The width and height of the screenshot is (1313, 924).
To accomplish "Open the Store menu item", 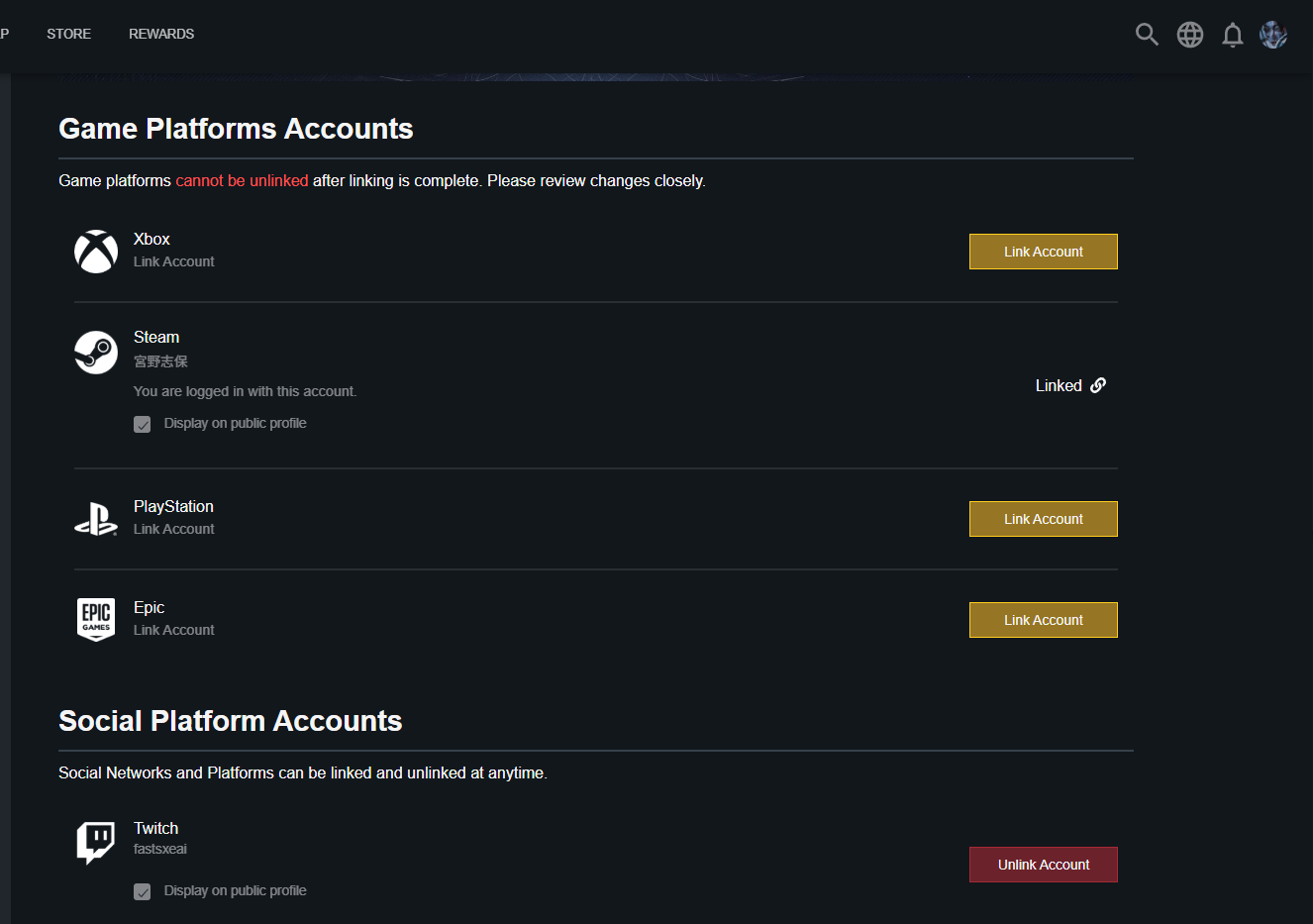I will [x=68, y=34].
